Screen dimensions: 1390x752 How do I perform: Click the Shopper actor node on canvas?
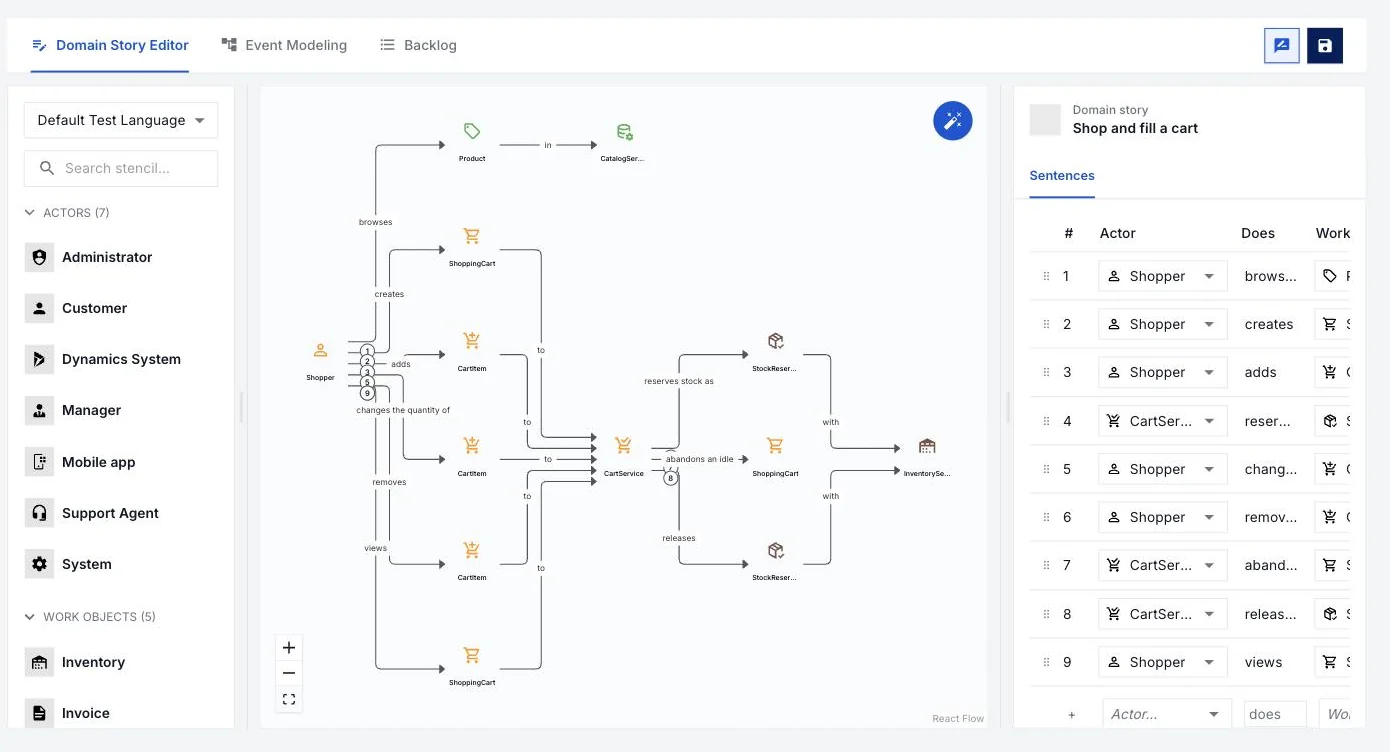pos(320,362)
